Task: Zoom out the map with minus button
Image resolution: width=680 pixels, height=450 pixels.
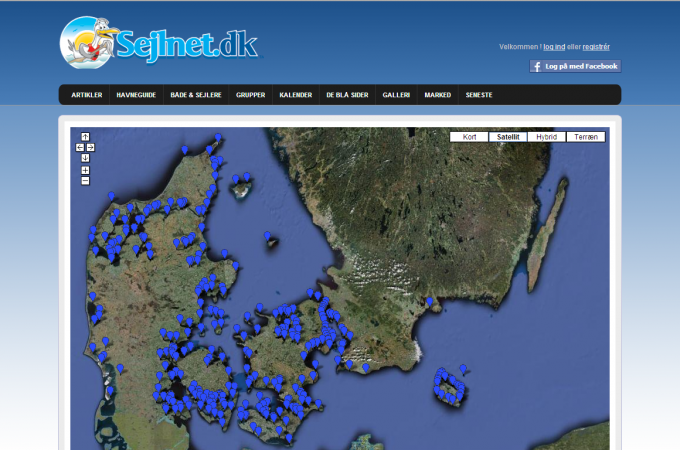Action: [85, 181]
